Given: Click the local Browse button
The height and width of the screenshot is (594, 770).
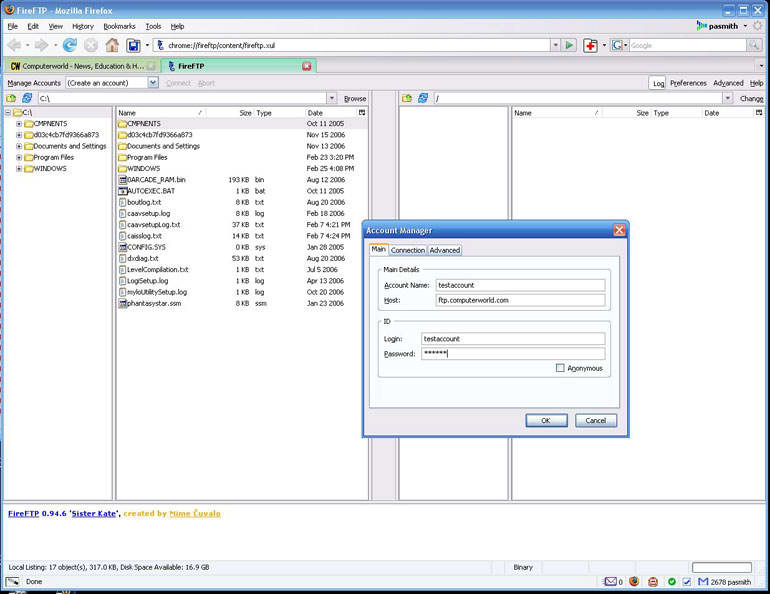Looking at the screenshot, I should (355, 99).
